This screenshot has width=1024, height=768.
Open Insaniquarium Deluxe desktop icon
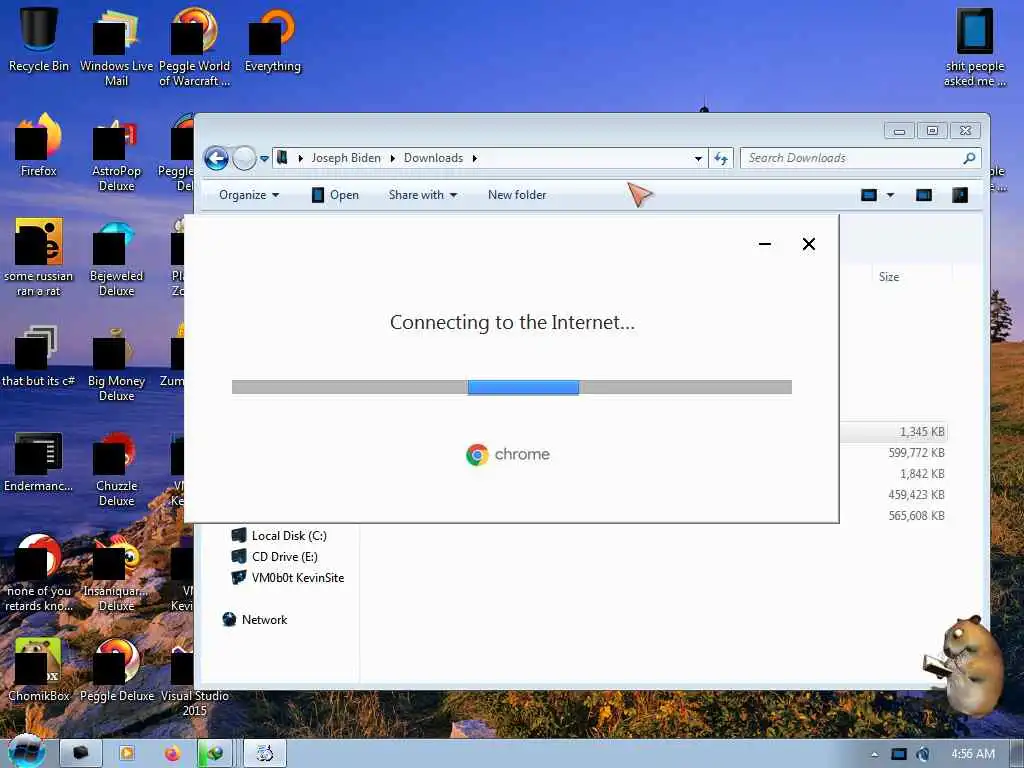(116, 572)
